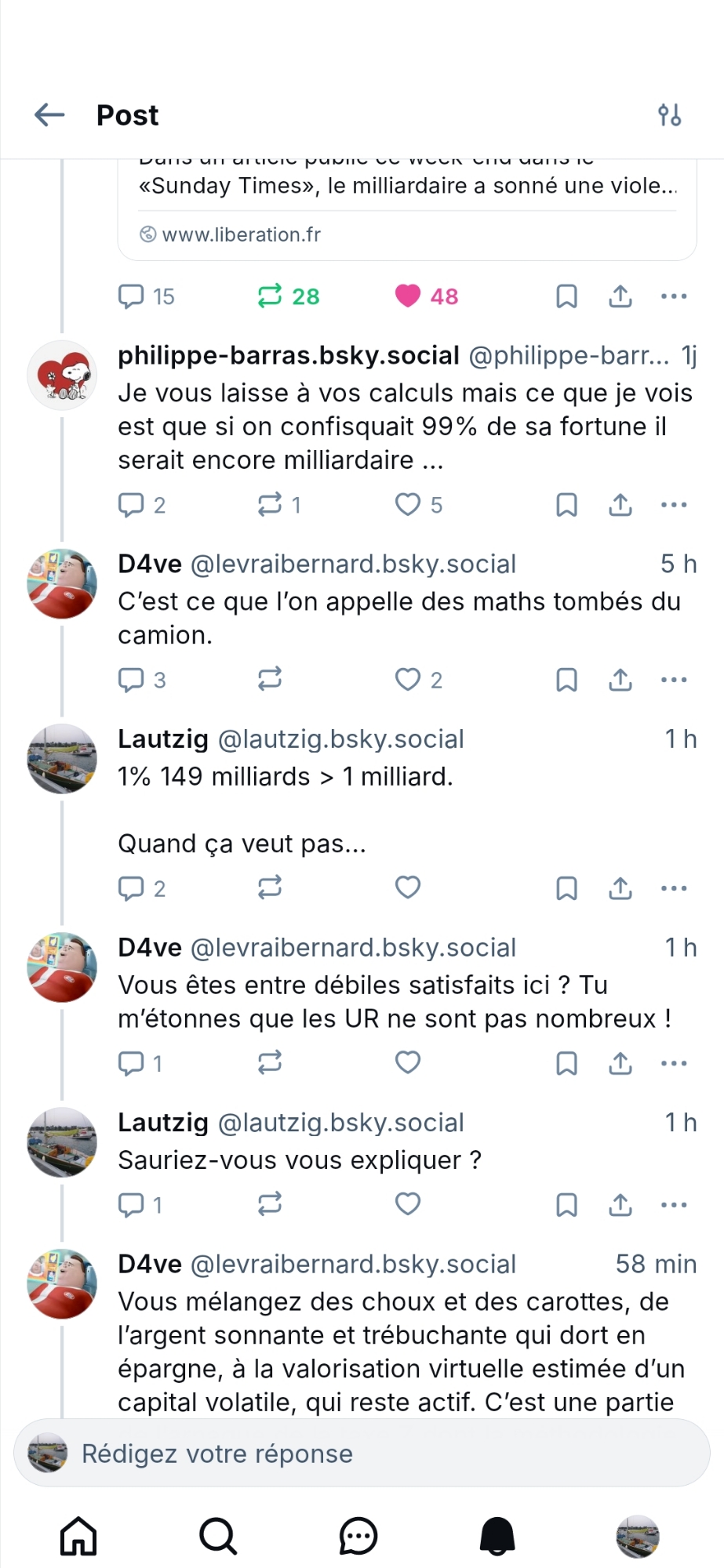The height and width of the screenshot is (1568, 724).
Task: Open more options for philippe-barras's reply
Action: point(674,505)
